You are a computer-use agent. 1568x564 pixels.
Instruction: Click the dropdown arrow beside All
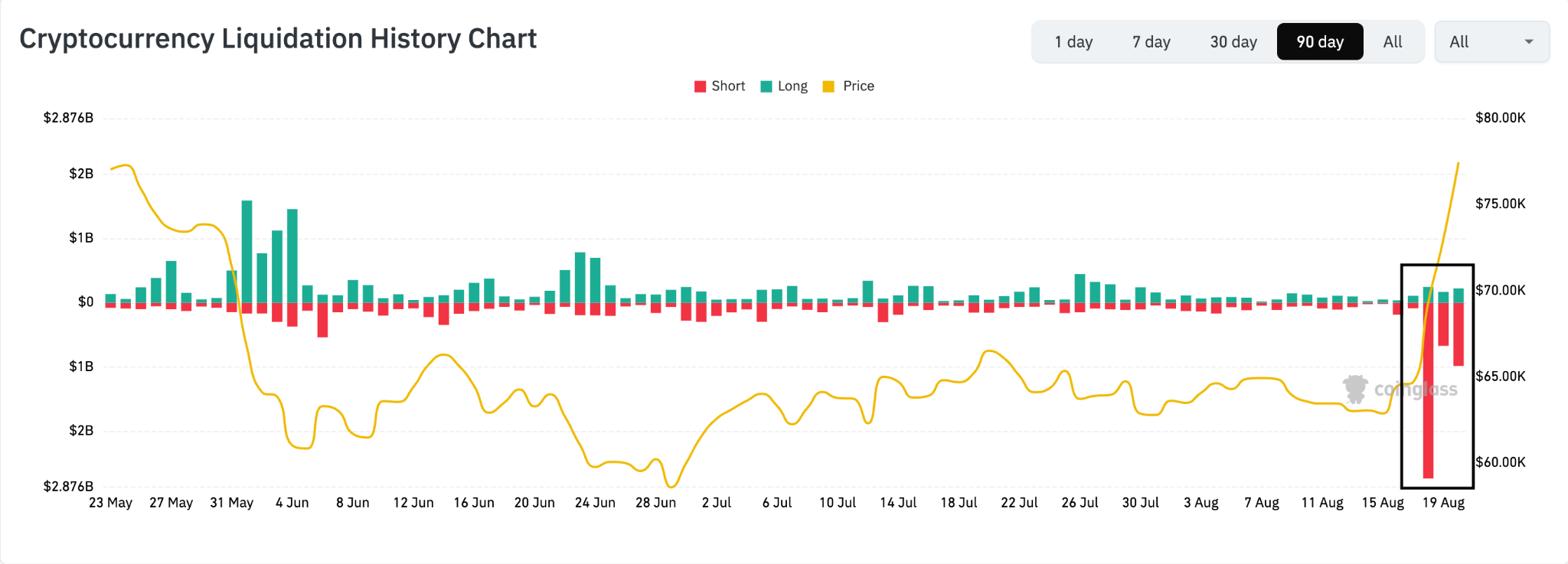tap(1529, 42)
